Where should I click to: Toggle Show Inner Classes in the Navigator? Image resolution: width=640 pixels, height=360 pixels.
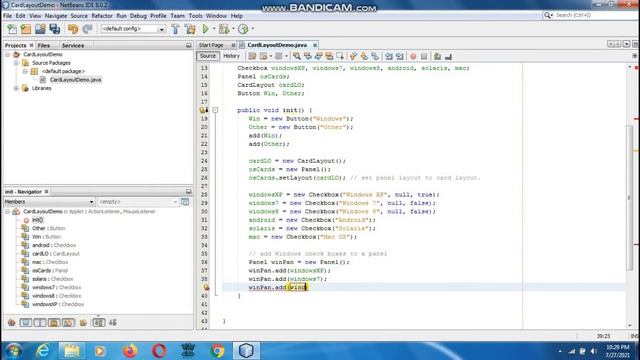point(68,323)
